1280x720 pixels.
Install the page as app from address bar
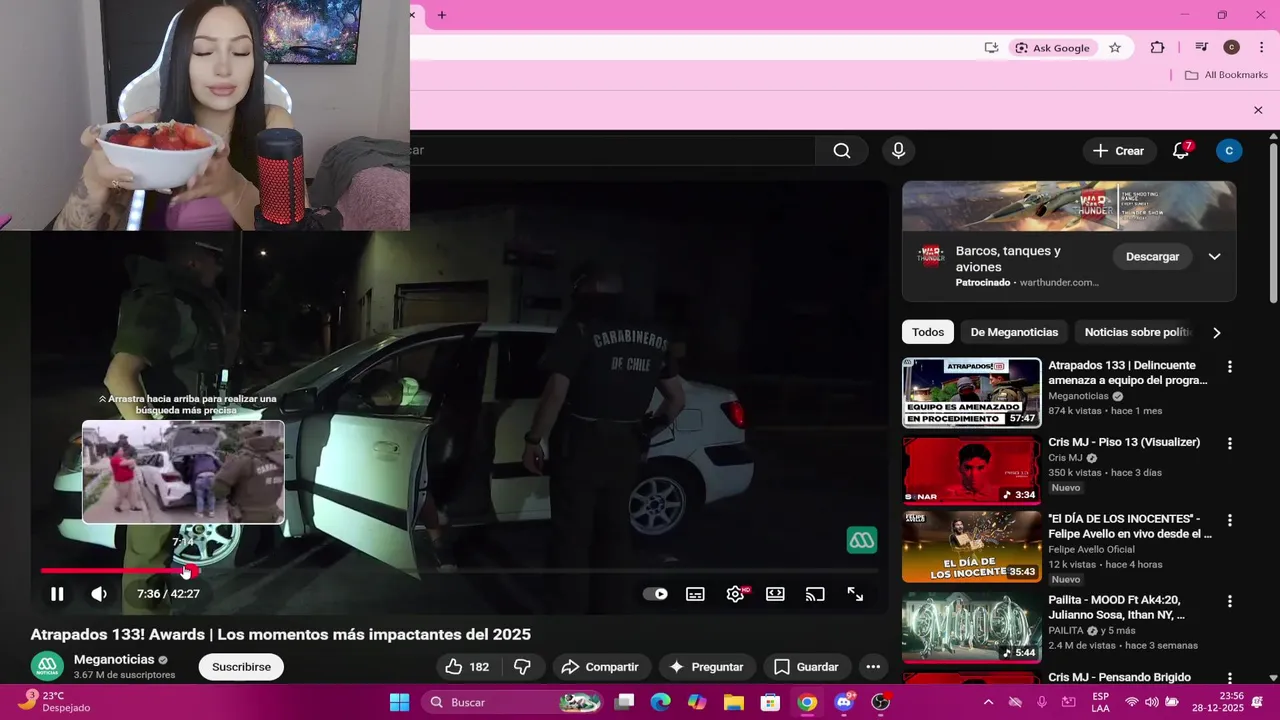click(991, 48)
